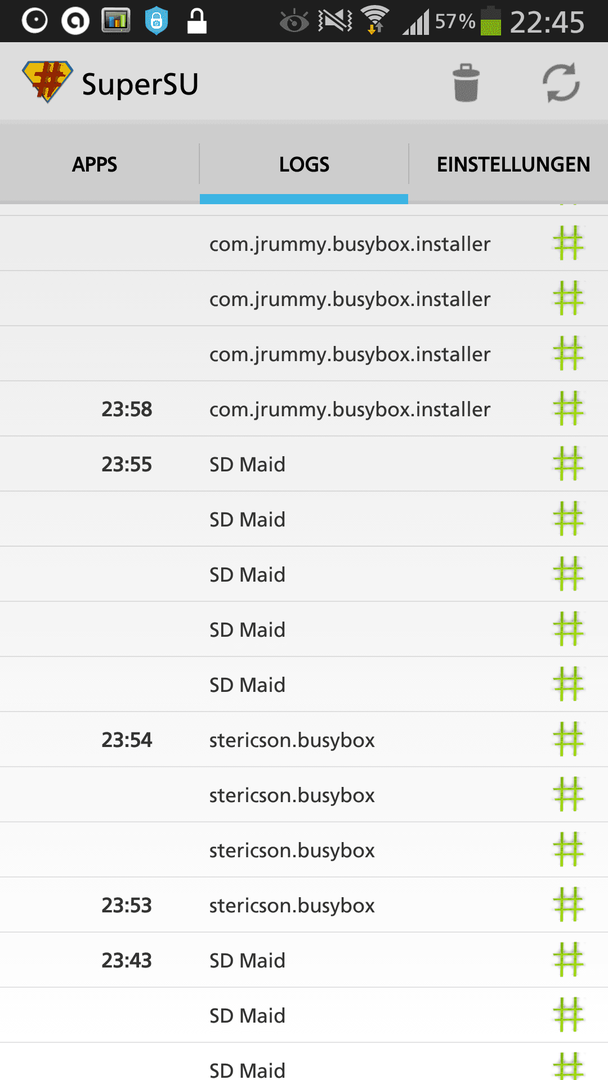The image size is (608, 1080).
Task: Tap the battery icon in status bar
Action: [491, 21]
